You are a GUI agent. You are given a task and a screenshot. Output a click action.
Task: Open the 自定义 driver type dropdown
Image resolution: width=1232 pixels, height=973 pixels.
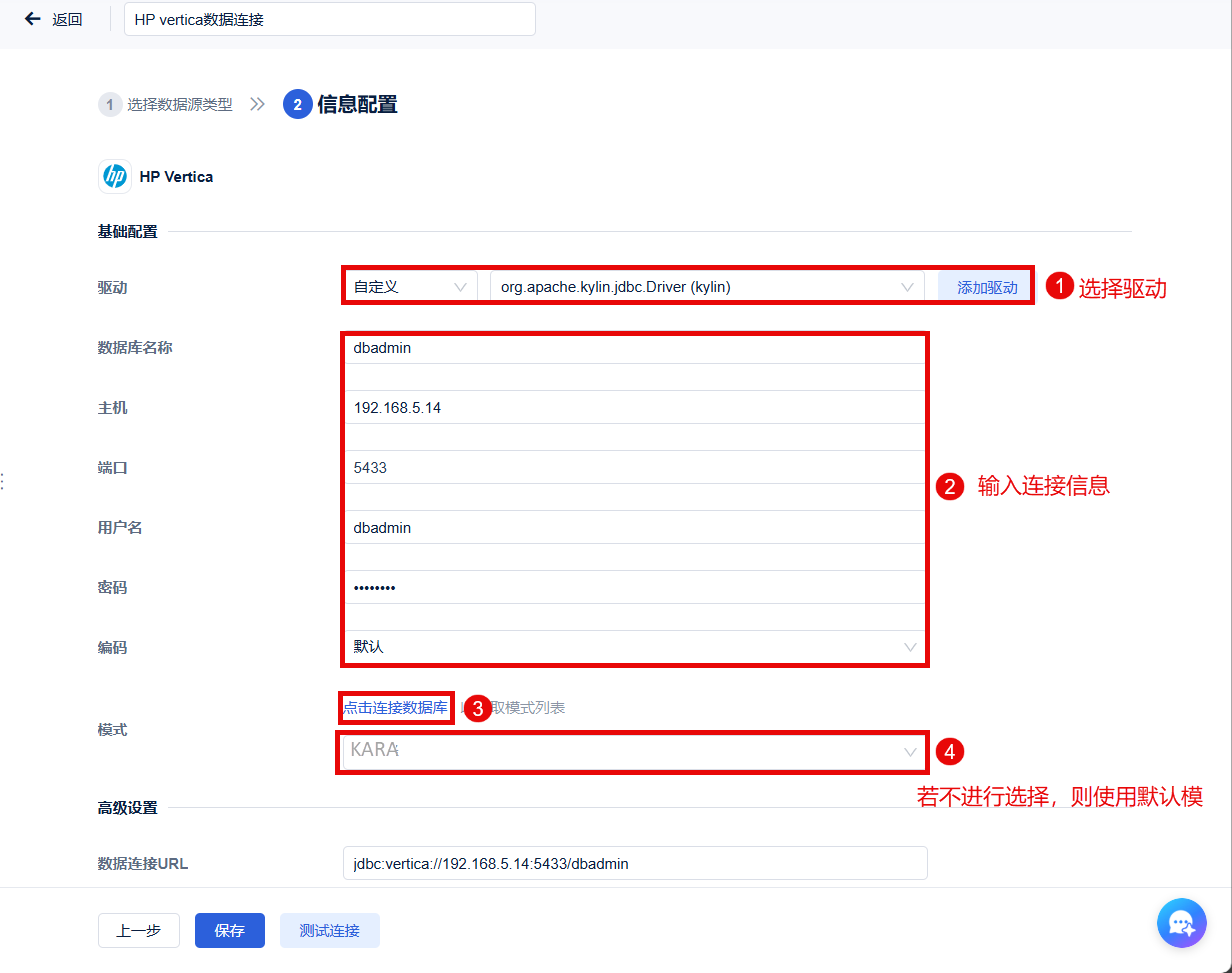tap(410, 287)
